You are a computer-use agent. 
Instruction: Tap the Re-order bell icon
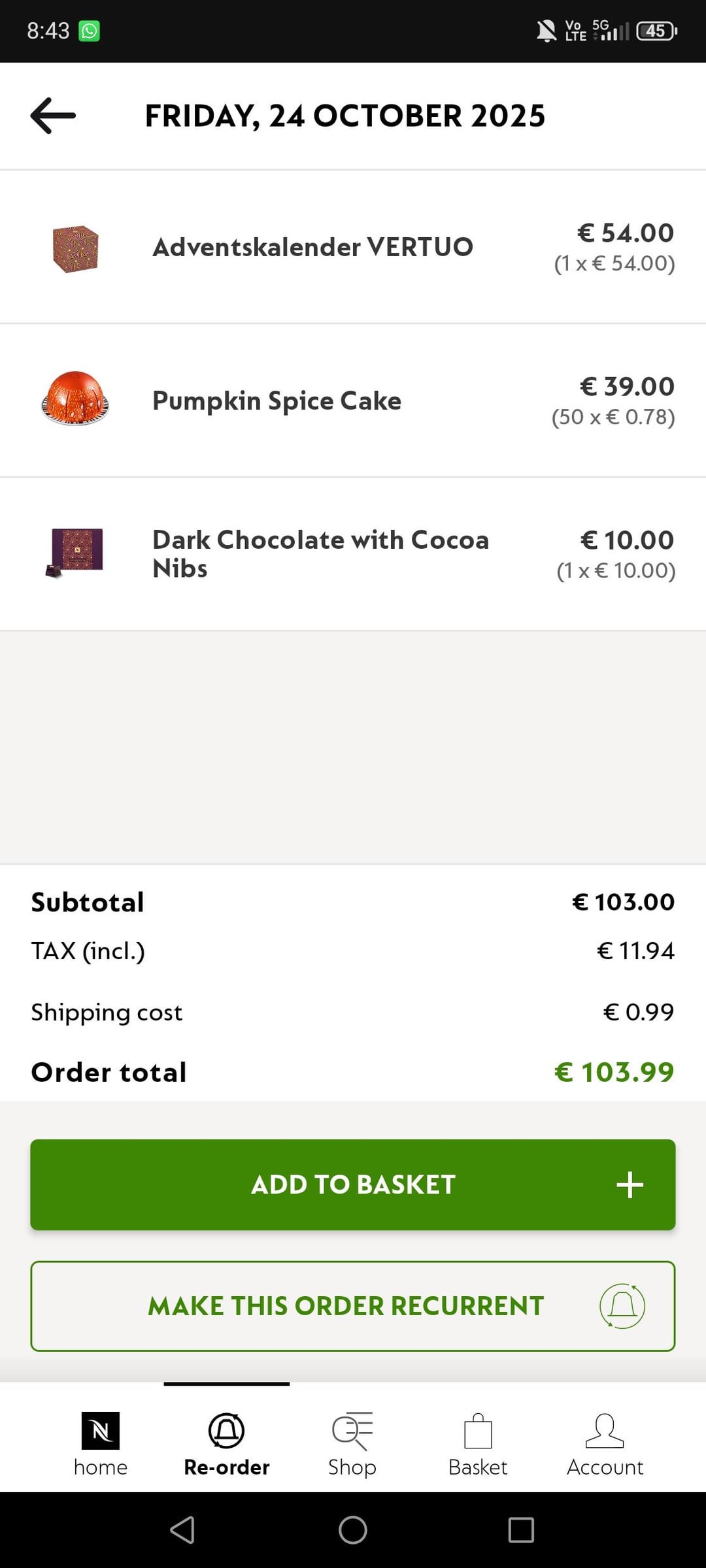[226, 1431]
